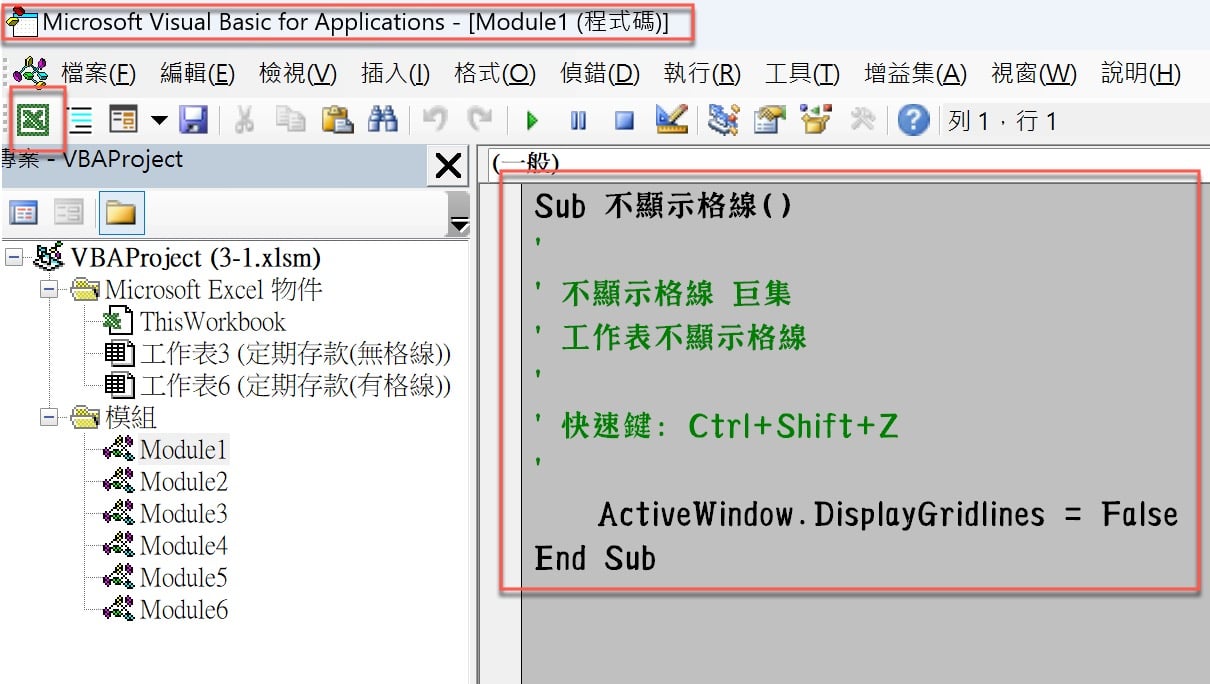Select Module1 in the project tree

(x=184, y=450)
